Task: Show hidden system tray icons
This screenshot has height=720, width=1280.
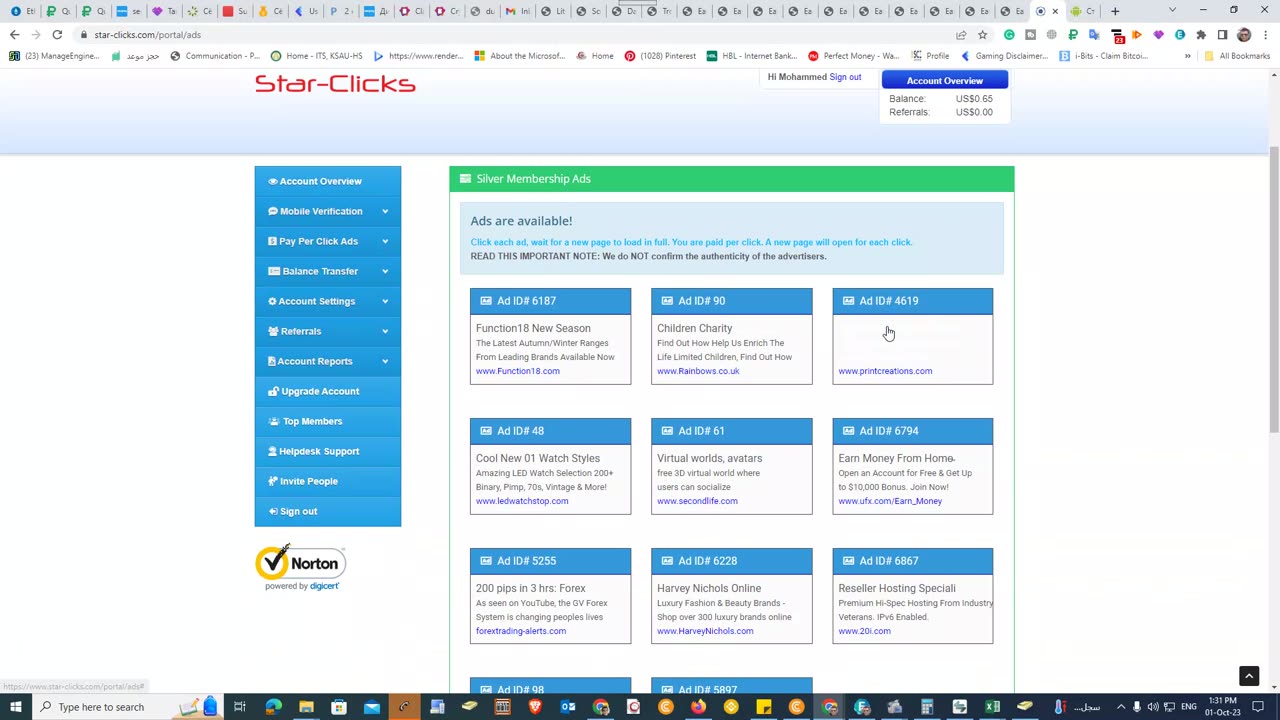Action: coord(1120,707)
